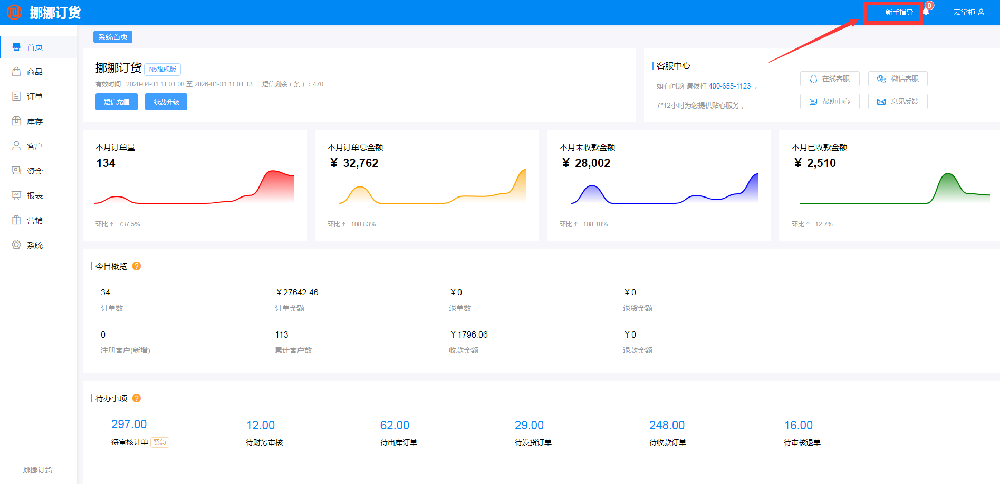Click the 挪挪订货 logo in header
The image size is (1000, 484).
click(x=44, y=12)
